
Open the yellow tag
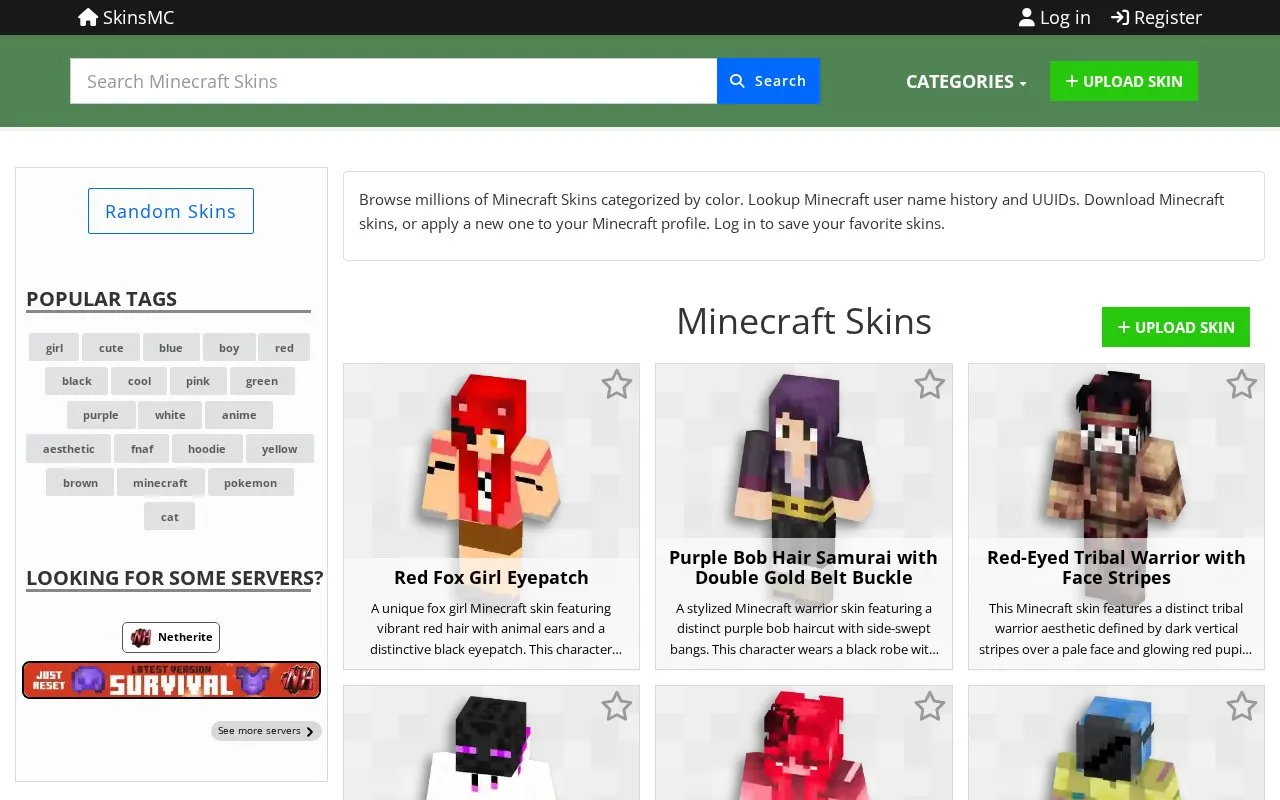pyautogui.click(x=280, y=449)
